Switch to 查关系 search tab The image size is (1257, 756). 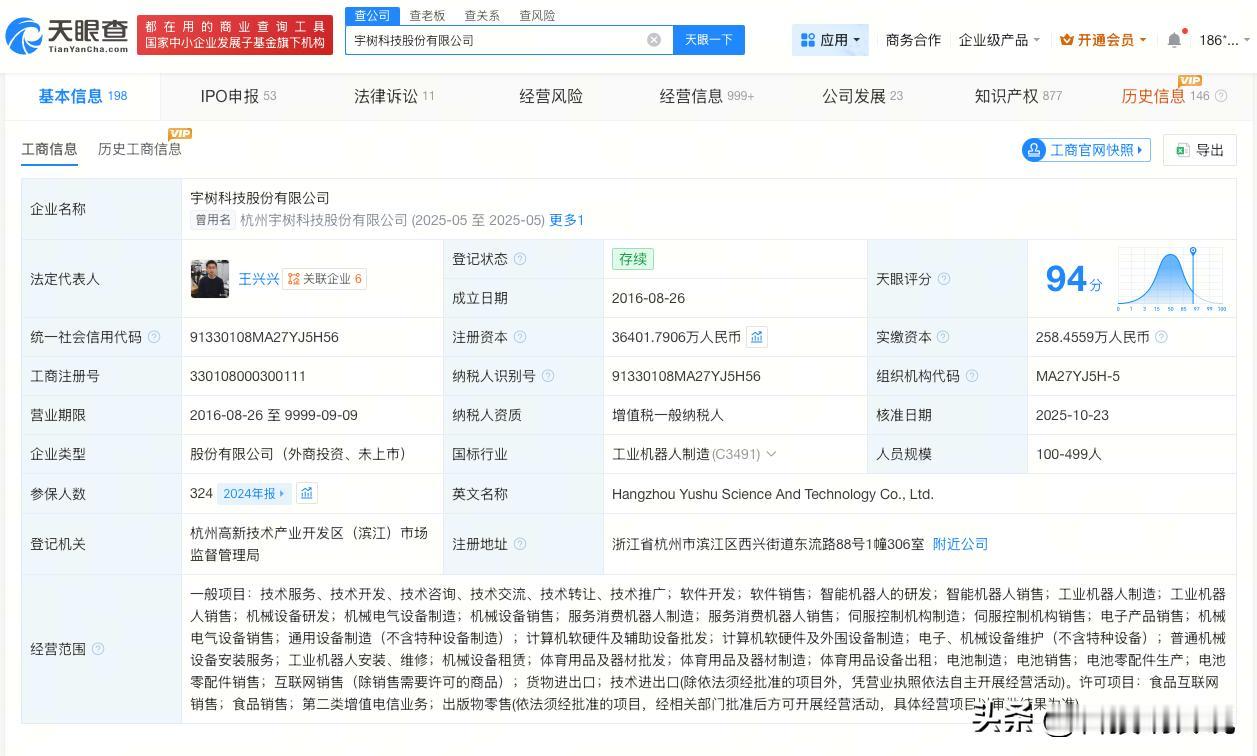(482, 16)
